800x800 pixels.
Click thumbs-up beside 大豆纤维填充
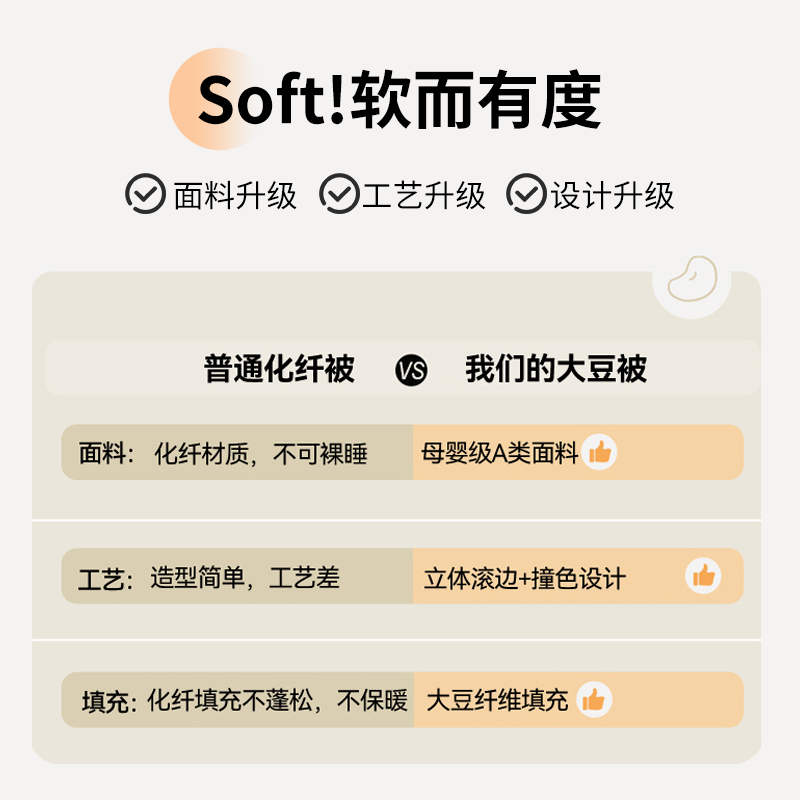tap(594, 700)
